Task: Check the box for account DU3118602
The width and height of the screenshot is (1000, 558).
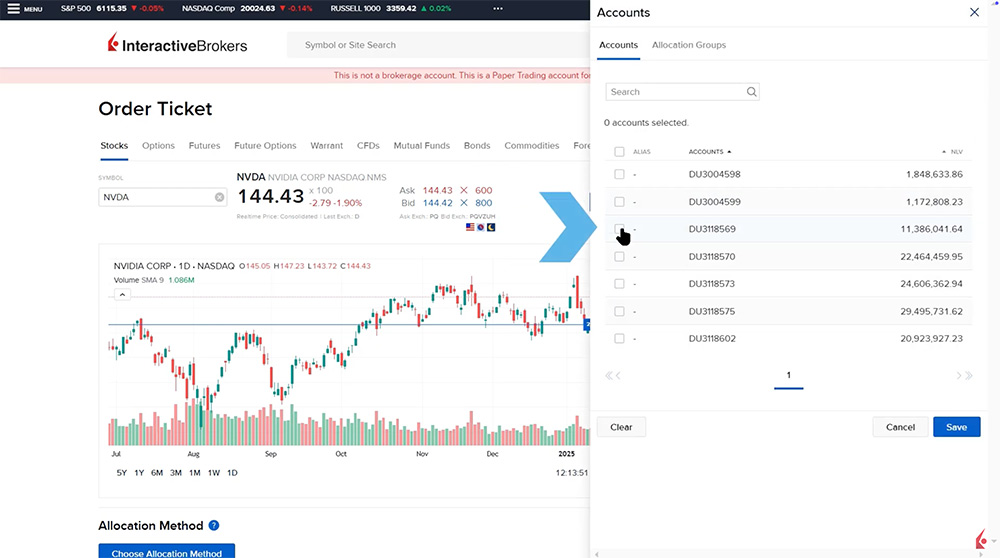Action: [x=619, y=339]
